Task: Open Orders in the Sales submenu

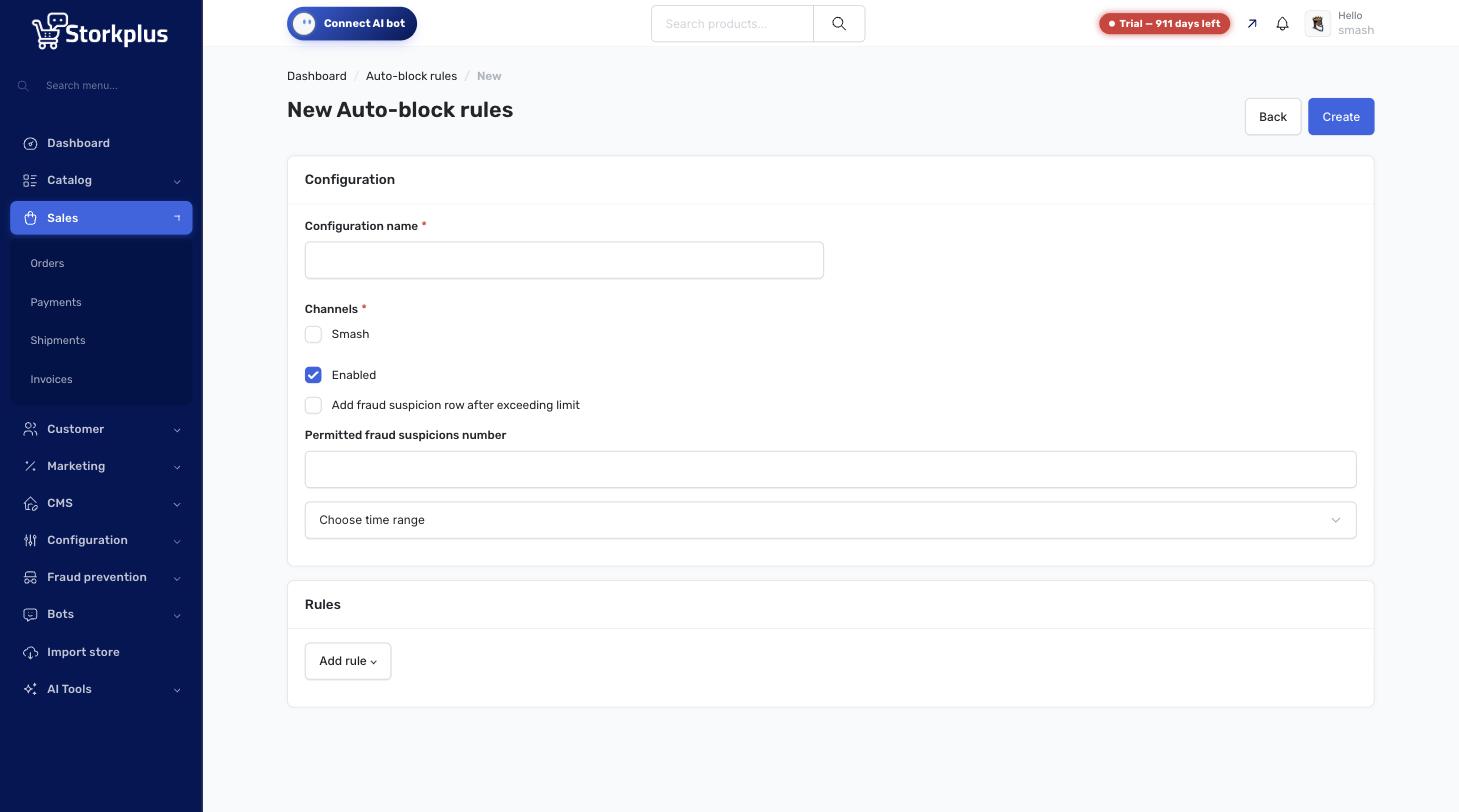Action: tap(47, 263)
